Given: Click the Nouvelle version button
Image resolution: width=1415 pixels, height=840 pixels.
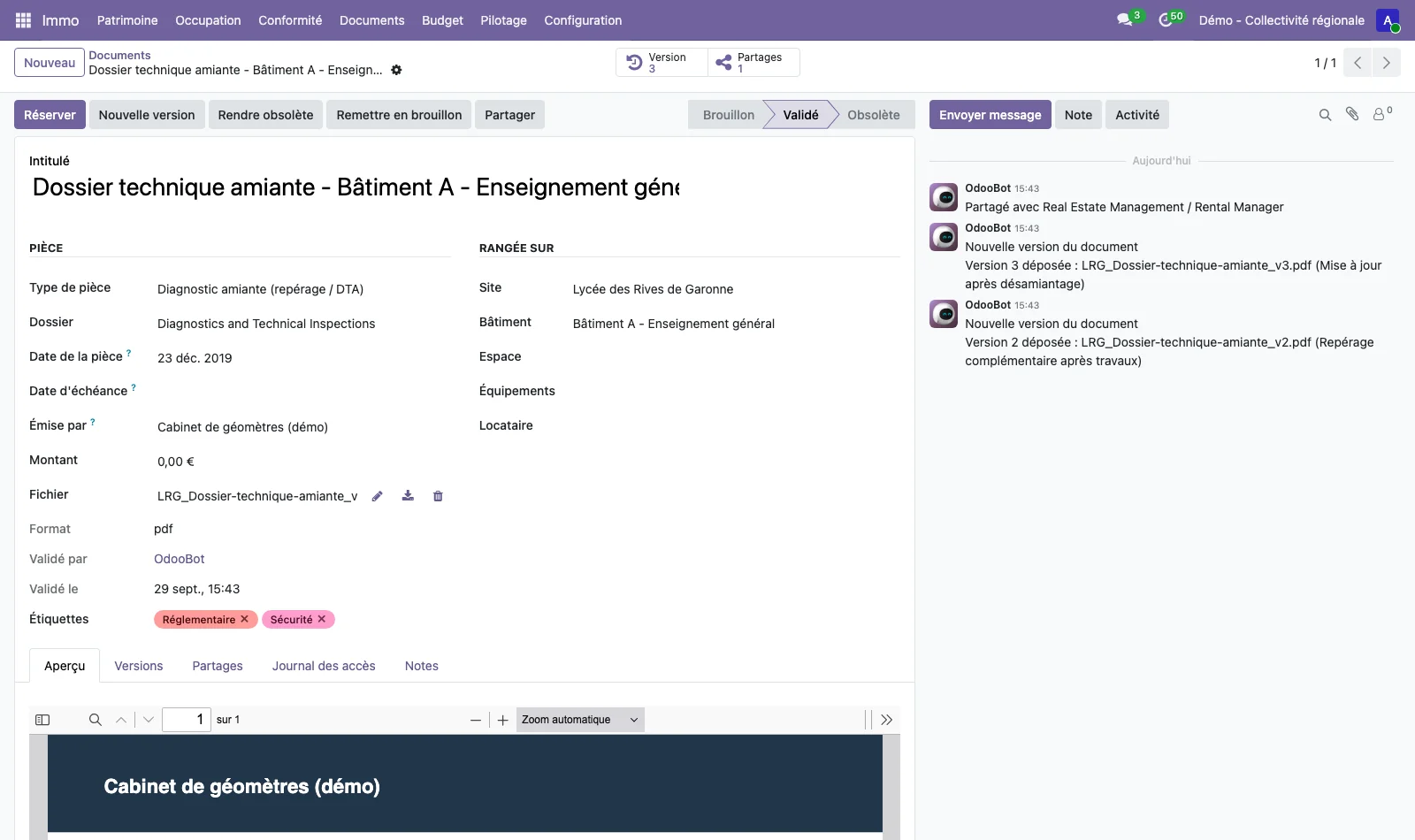Looking at the screenshot, I should click(147, 115).
